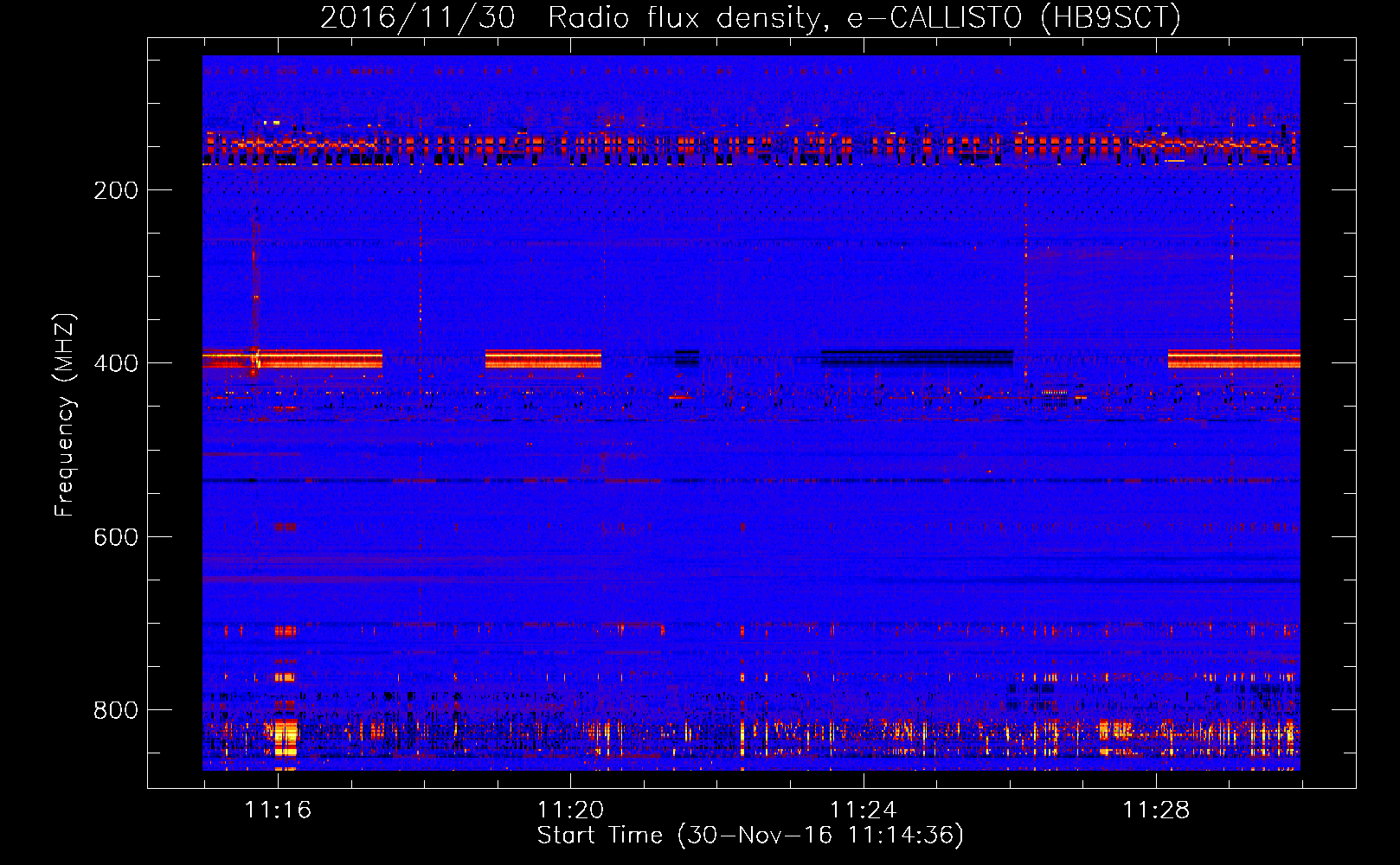This screenshot has width=1400, height=865.
Task: Click the bright yellow burst near 11:16 at 820 MHz
Action: click(286, 736)
